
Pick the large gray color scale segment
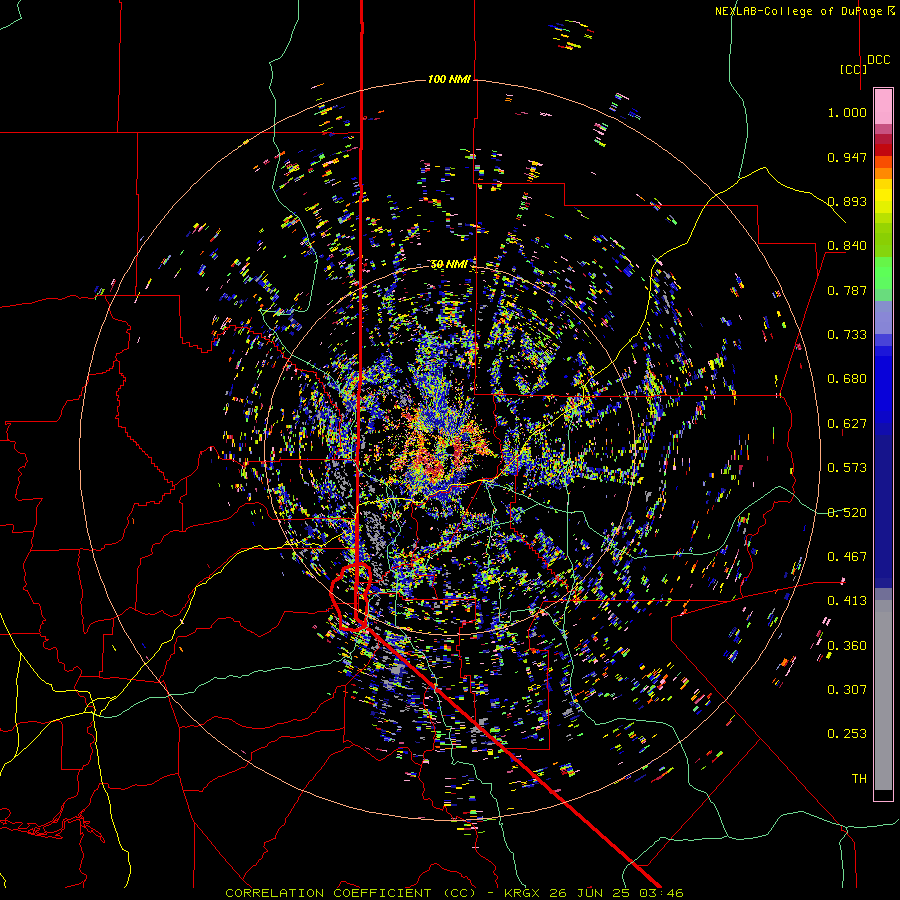[x=883, y=695]
